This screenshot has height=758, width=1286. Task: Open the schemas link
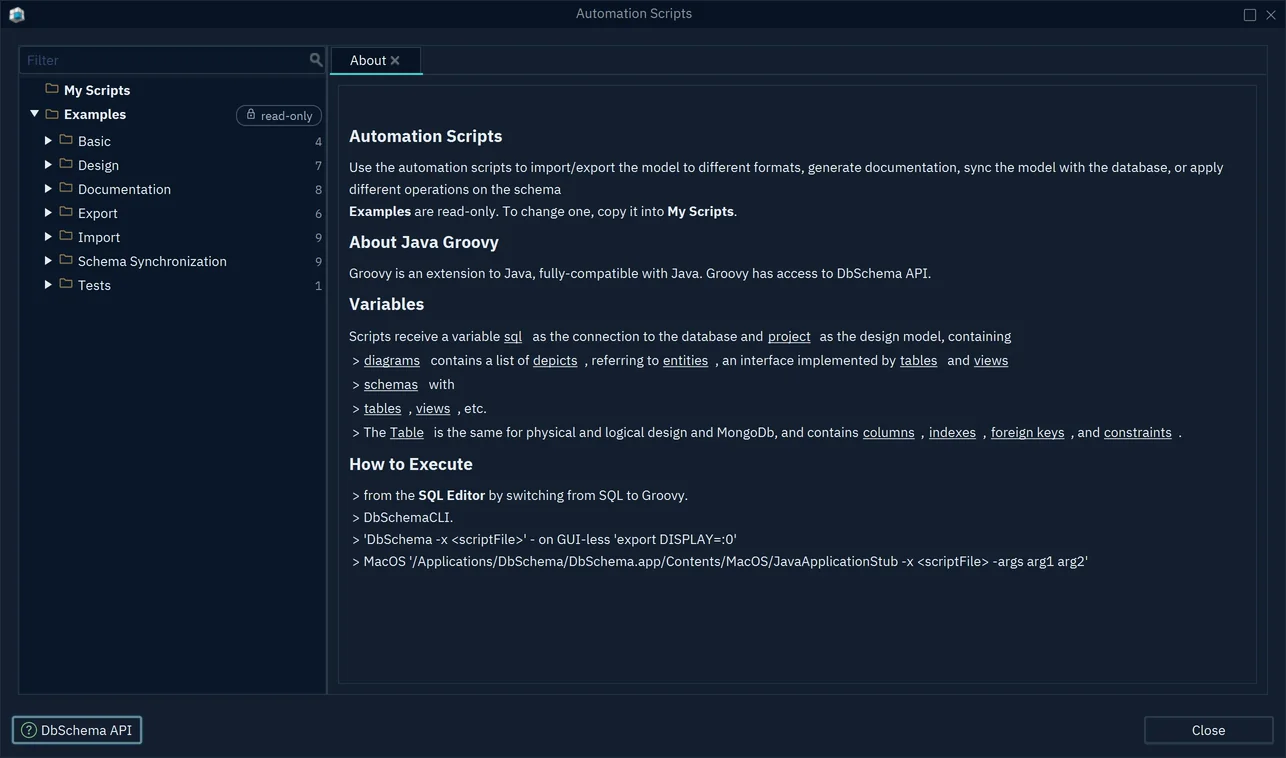(391, 384)
